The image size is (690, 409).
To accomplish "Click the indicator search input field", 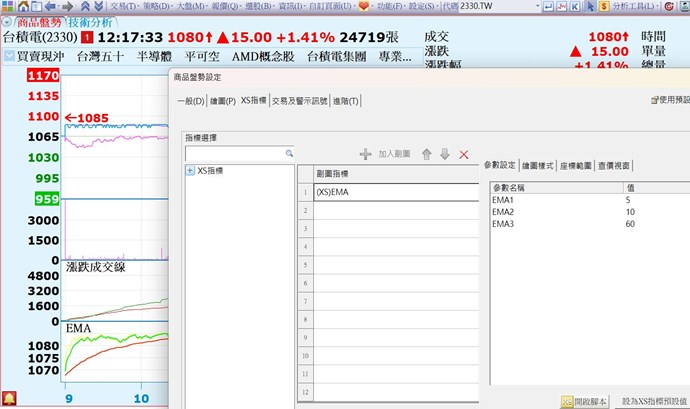I will pyautogui.click(x=234, y=154).
